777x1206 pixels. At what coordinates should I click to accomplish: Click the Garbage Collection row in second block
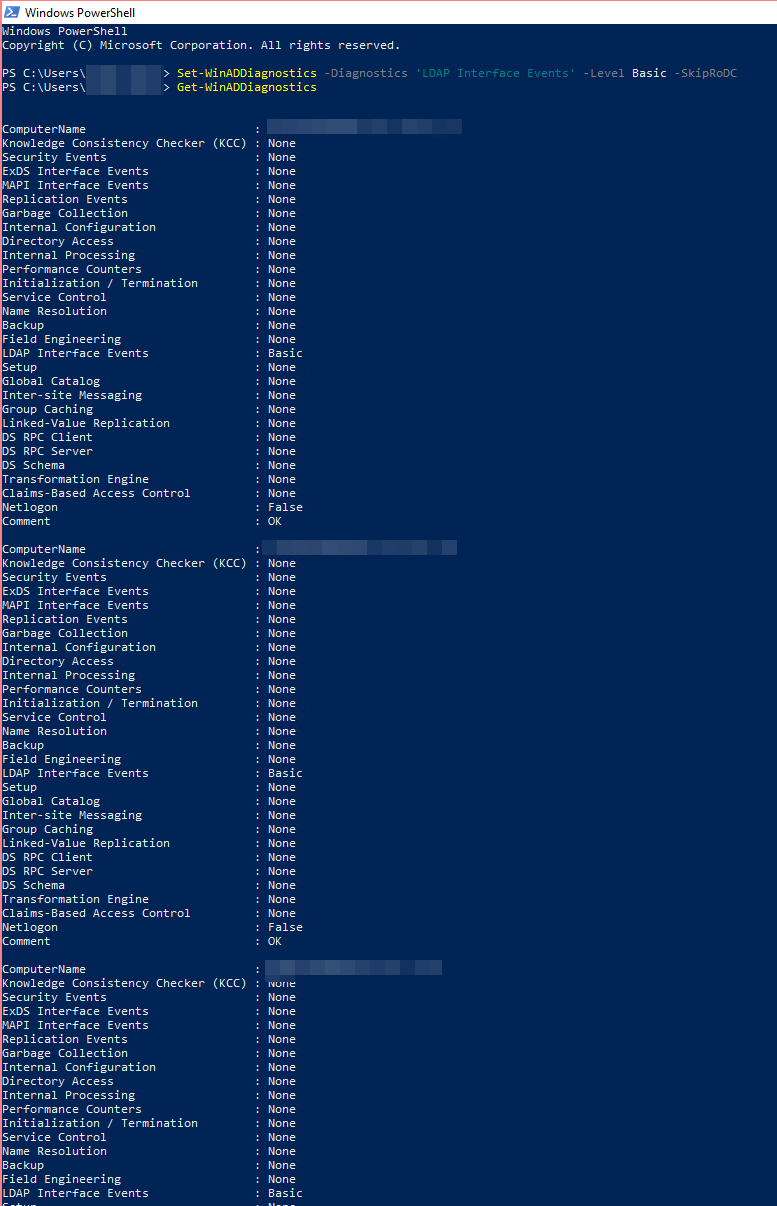pos(65,633)
